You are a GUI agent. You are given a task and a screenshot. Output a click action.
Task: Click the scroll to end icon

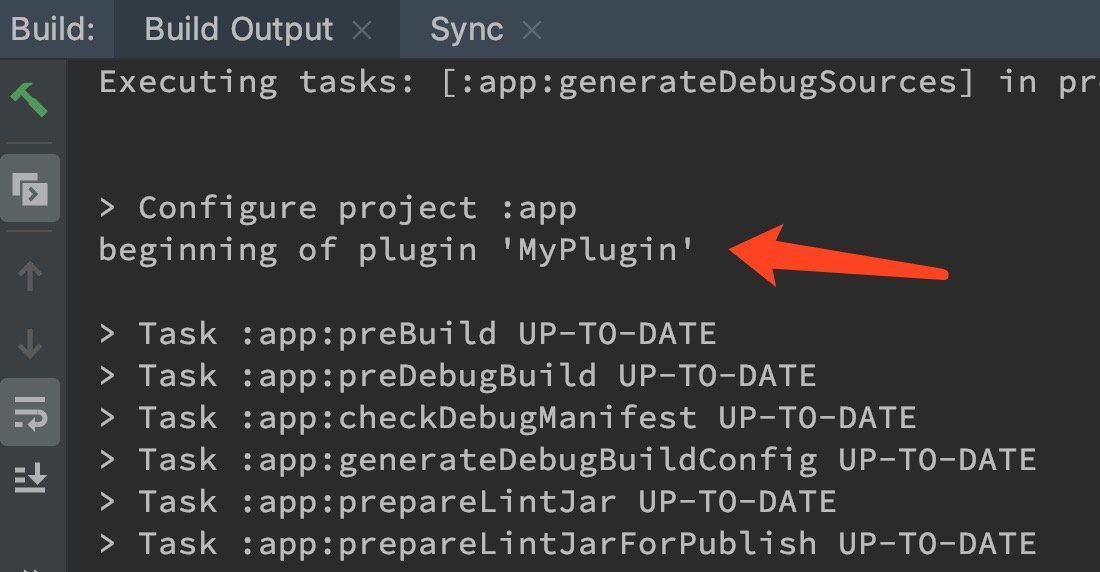point(29,479)
